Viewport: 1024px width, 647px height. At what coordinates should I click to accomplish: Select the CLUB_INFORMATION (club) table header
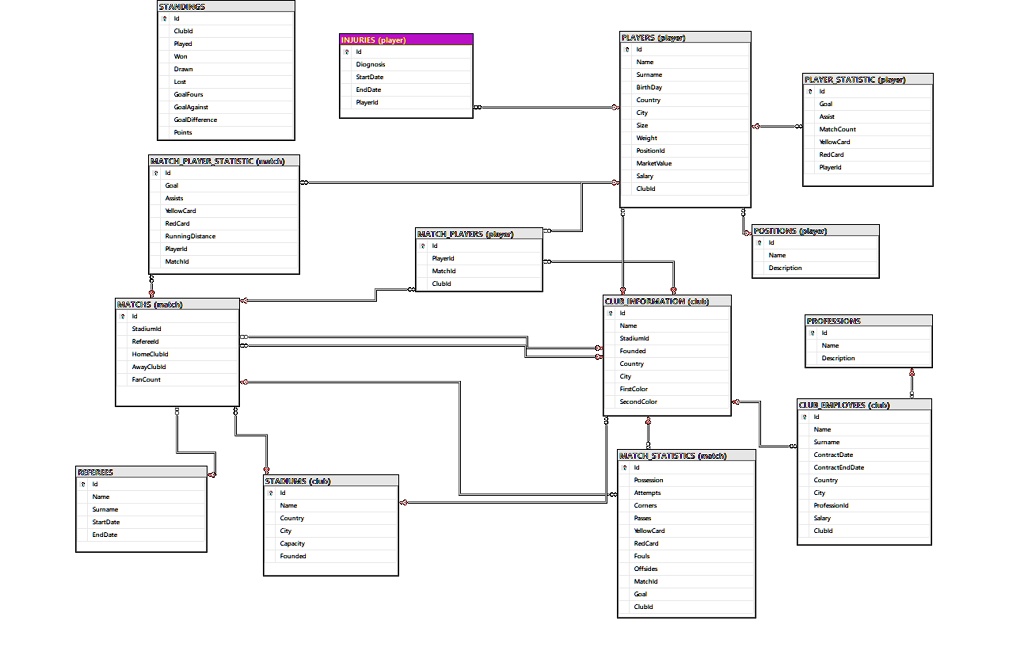click(x=667, y=302)
